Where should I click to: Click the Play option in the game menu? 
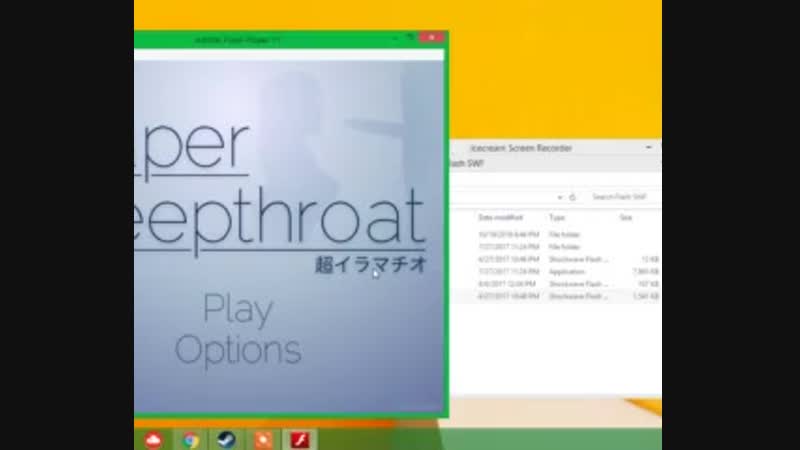pos(238,311)
